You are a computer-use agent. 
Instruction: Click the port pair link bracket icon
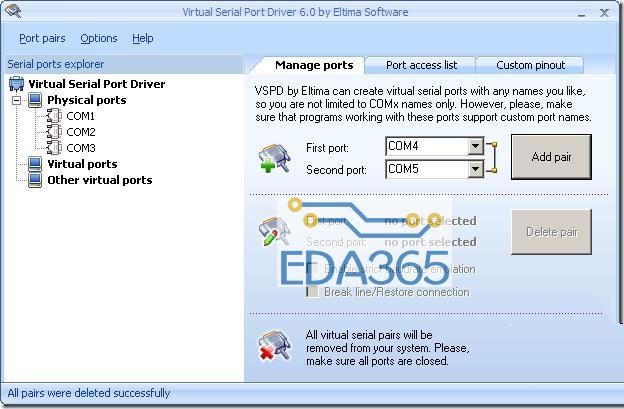tap(492, 158)
